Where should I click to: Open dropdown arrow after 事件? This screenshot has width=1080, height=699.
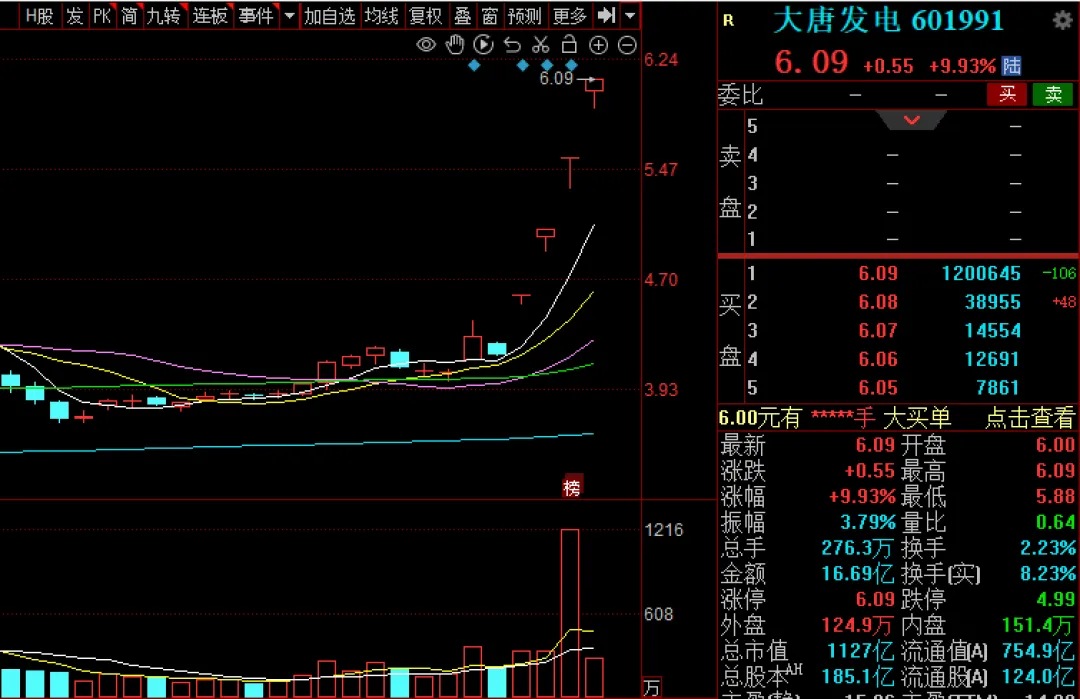(x=290, y=16)
